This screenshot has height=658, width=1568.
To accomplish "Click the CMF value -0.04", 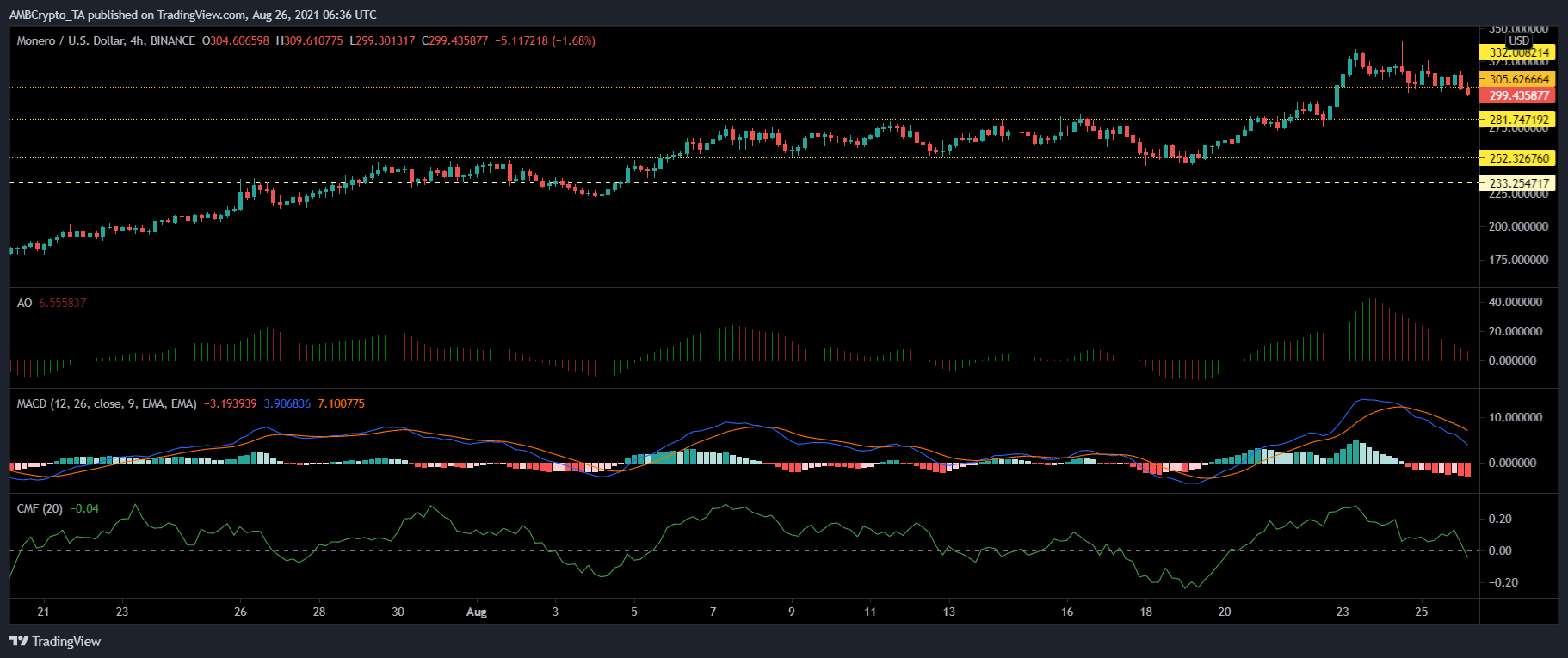I will click(84, 508).
